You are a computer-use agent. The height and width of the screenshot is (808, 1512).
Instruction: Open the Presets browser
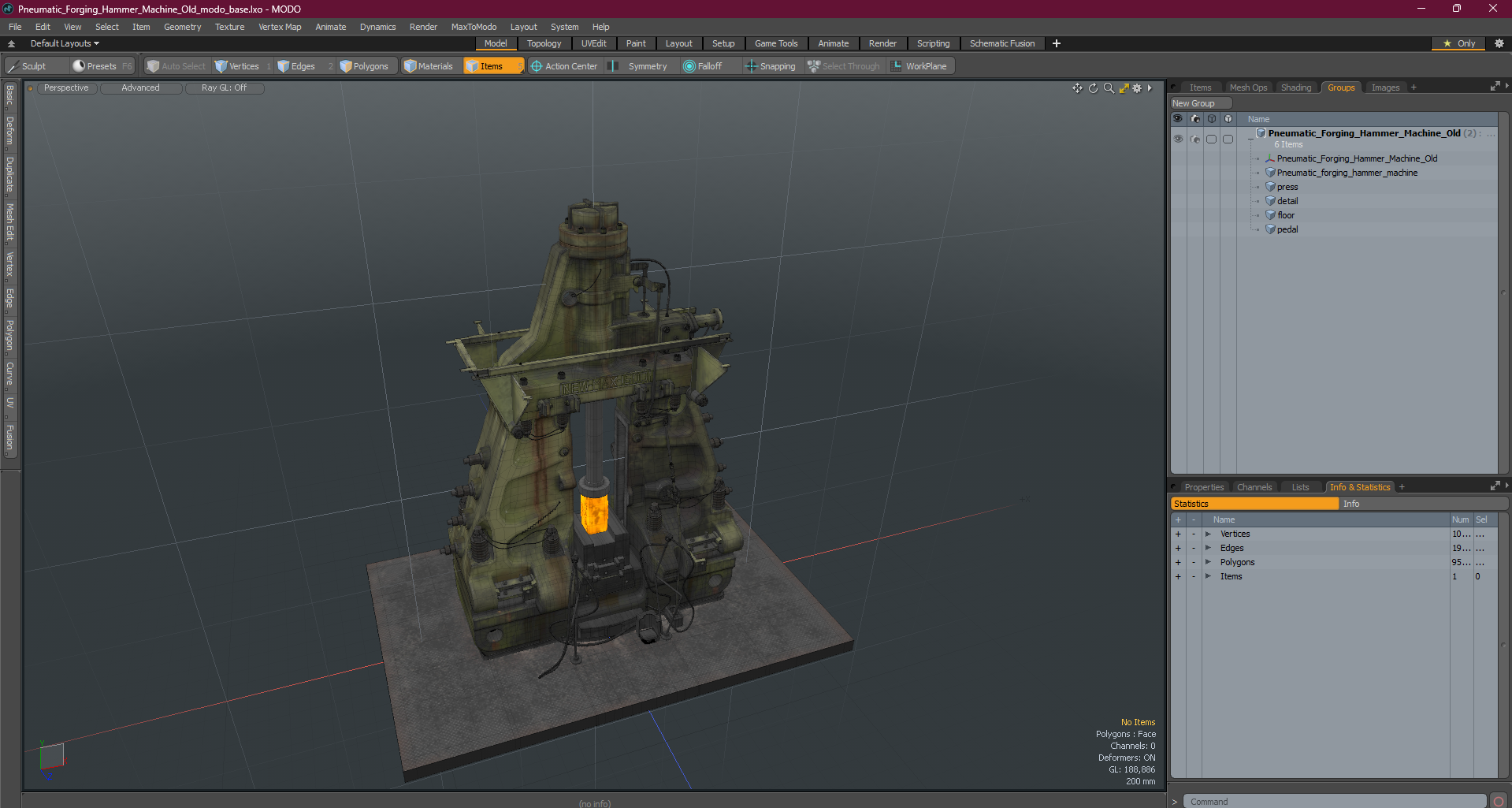tap(102, 66)
